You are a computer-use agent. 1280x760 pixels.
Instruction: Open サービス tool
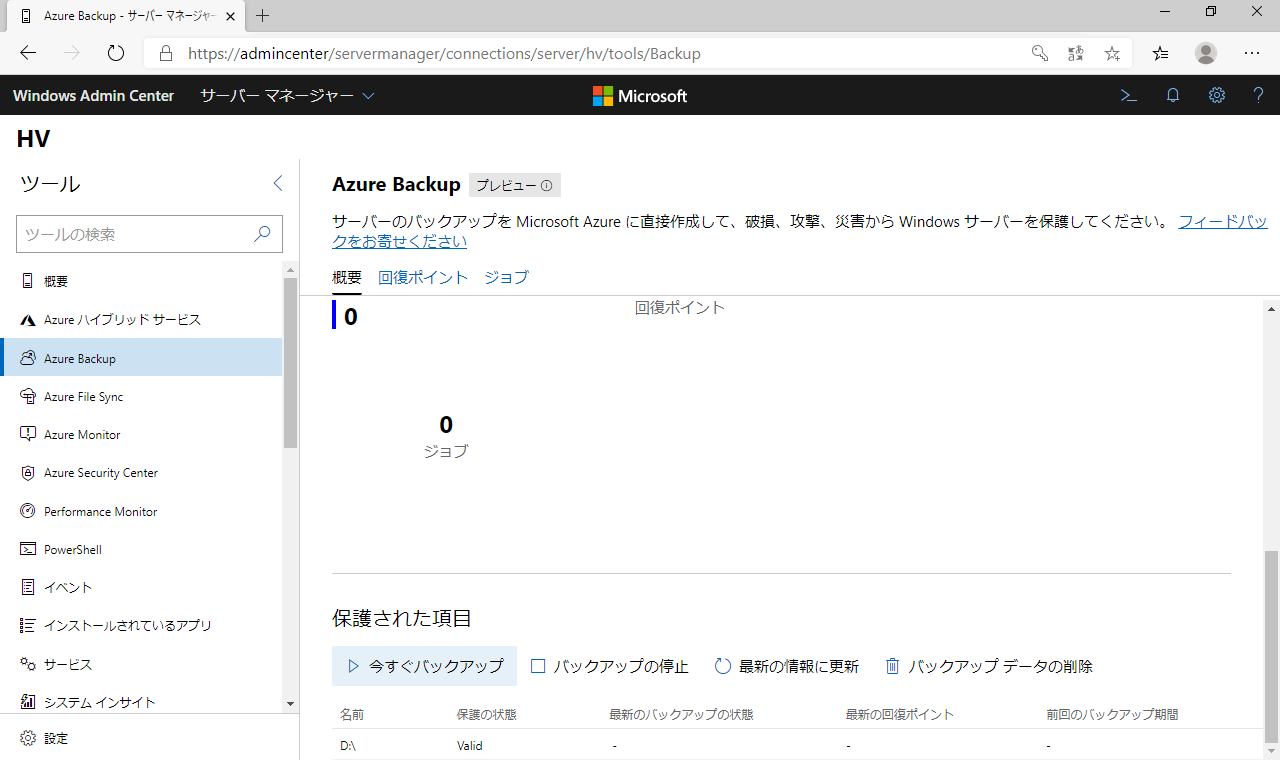click(x=141, y=664)
